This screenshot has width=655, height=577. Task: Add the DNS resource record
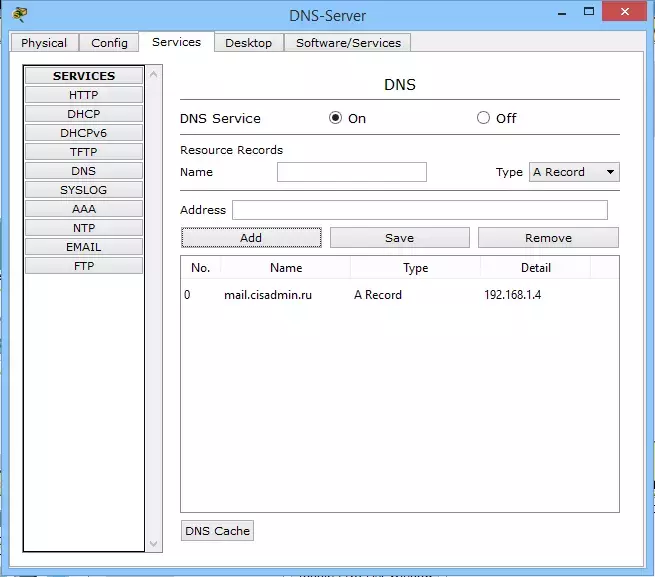251,238
